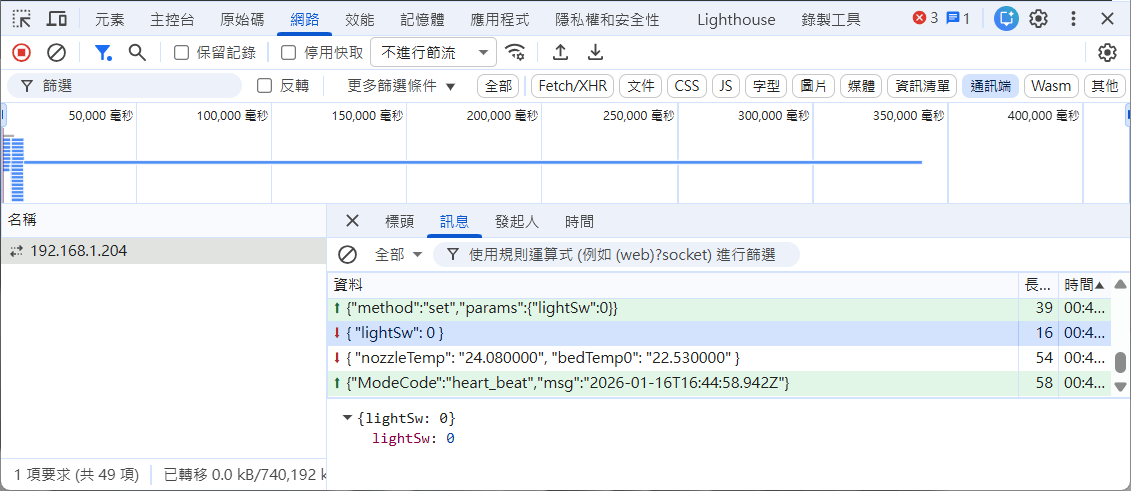Click the 資料 column header

pyautogui.click(x=673, y=286)
